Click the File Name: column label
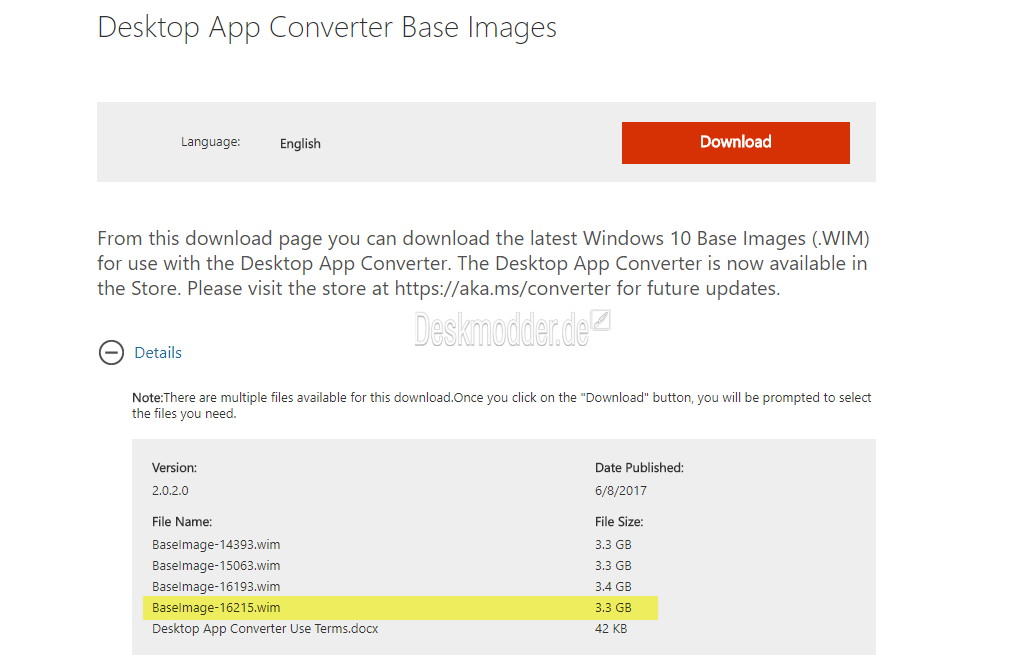 [x=182, y=522]
